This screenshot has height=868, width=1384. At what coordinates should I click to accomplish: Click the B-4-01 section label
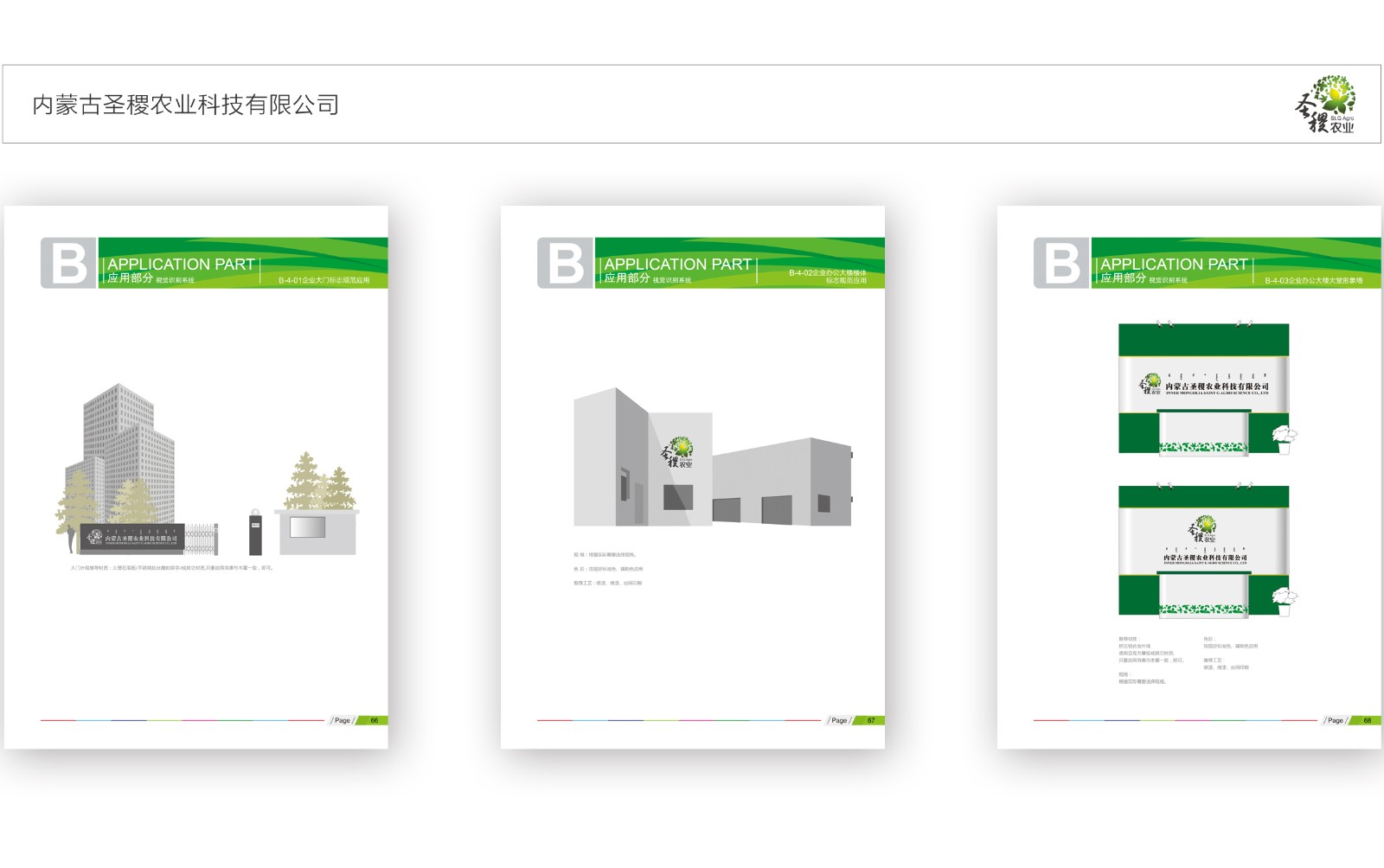point(324,280)
